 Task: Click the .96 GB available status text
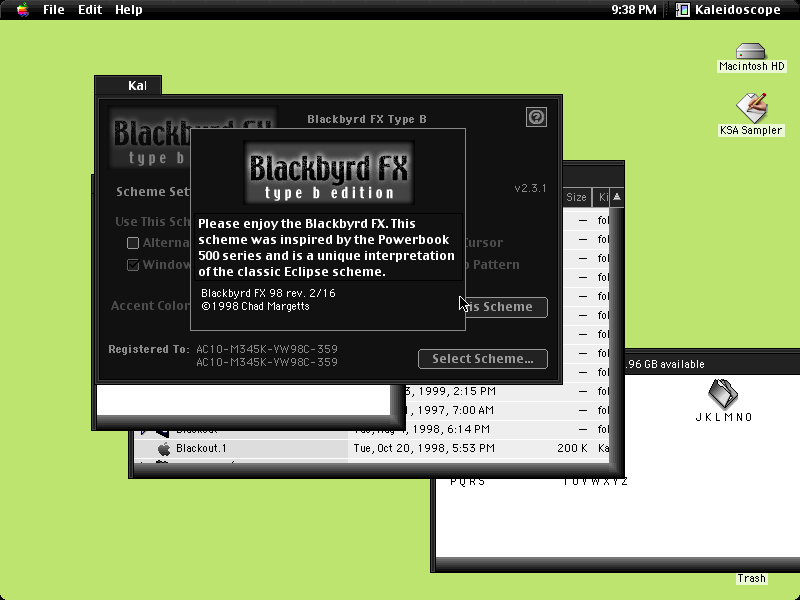(665, 364)
